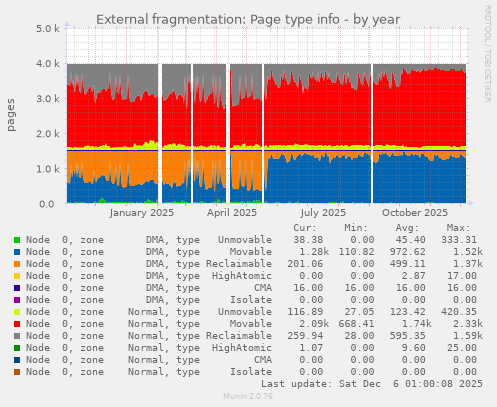Click DMA Unmovable current value 38.38

[x=308, y=240]
